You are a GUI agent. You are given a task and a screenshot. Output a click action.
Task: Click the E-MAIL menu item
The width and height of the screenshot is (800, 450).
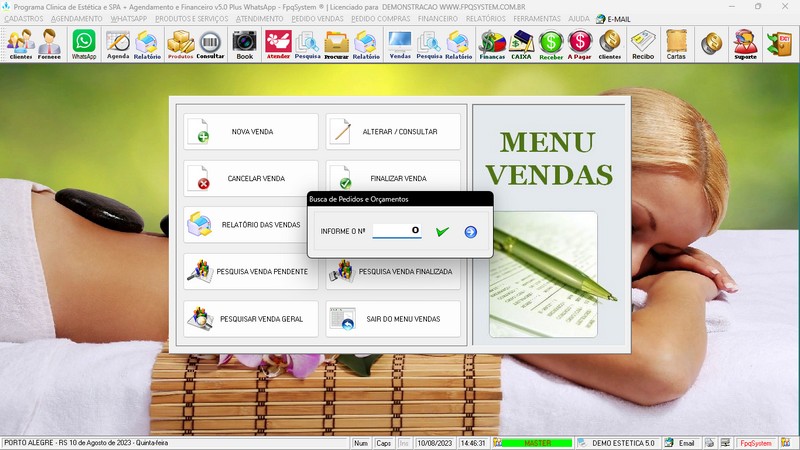614,19
